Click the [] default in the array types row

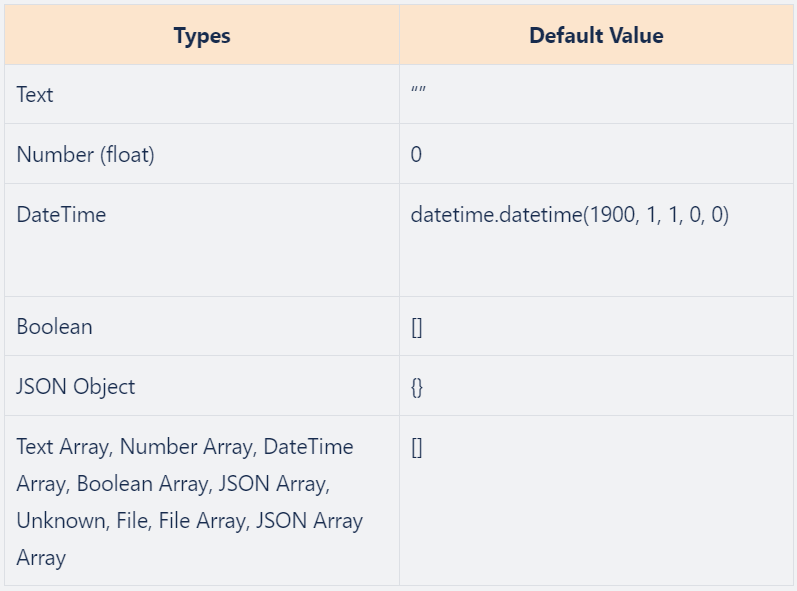(x=416, y=447)
